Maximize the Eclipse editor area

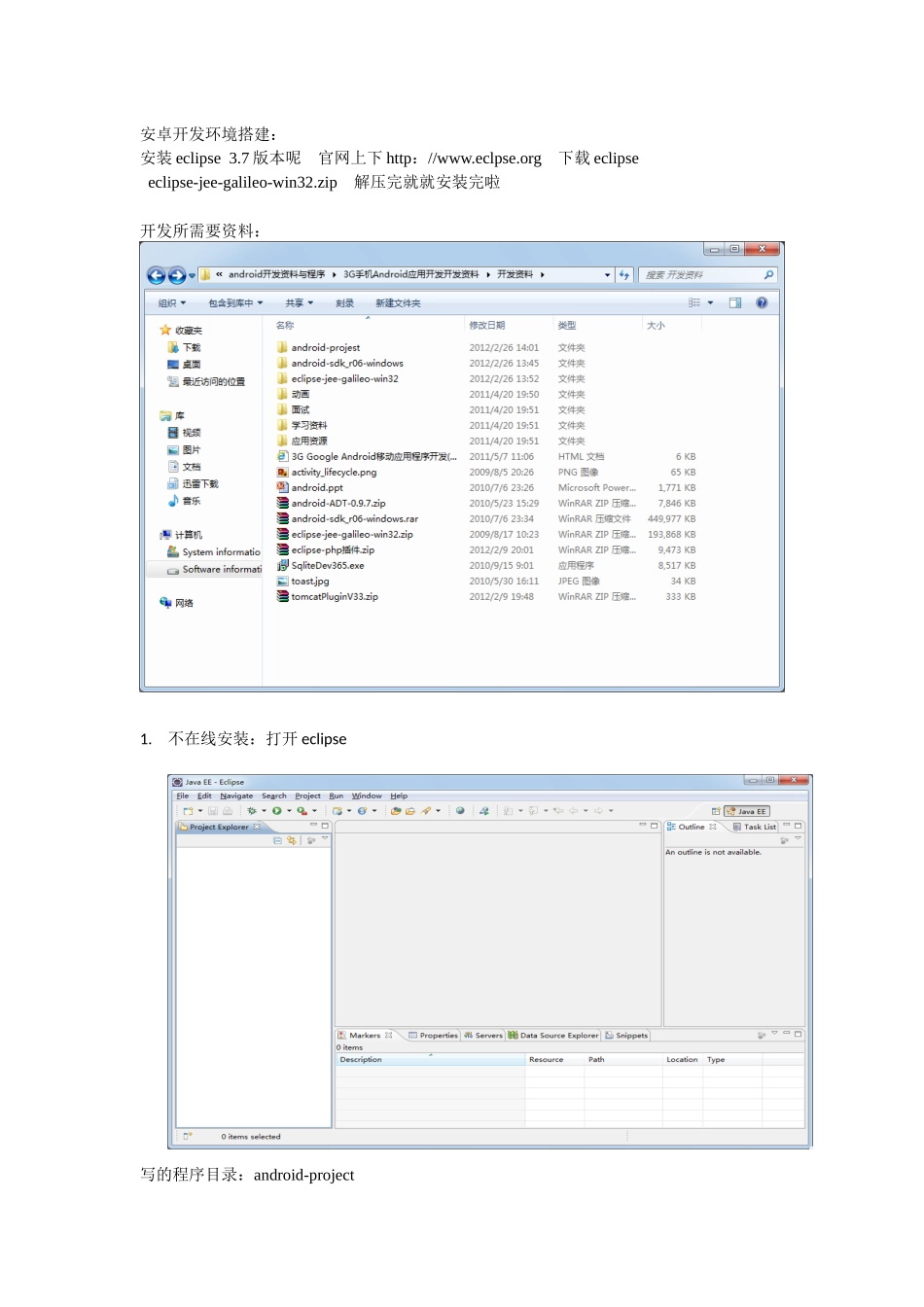tap(654, 826)
